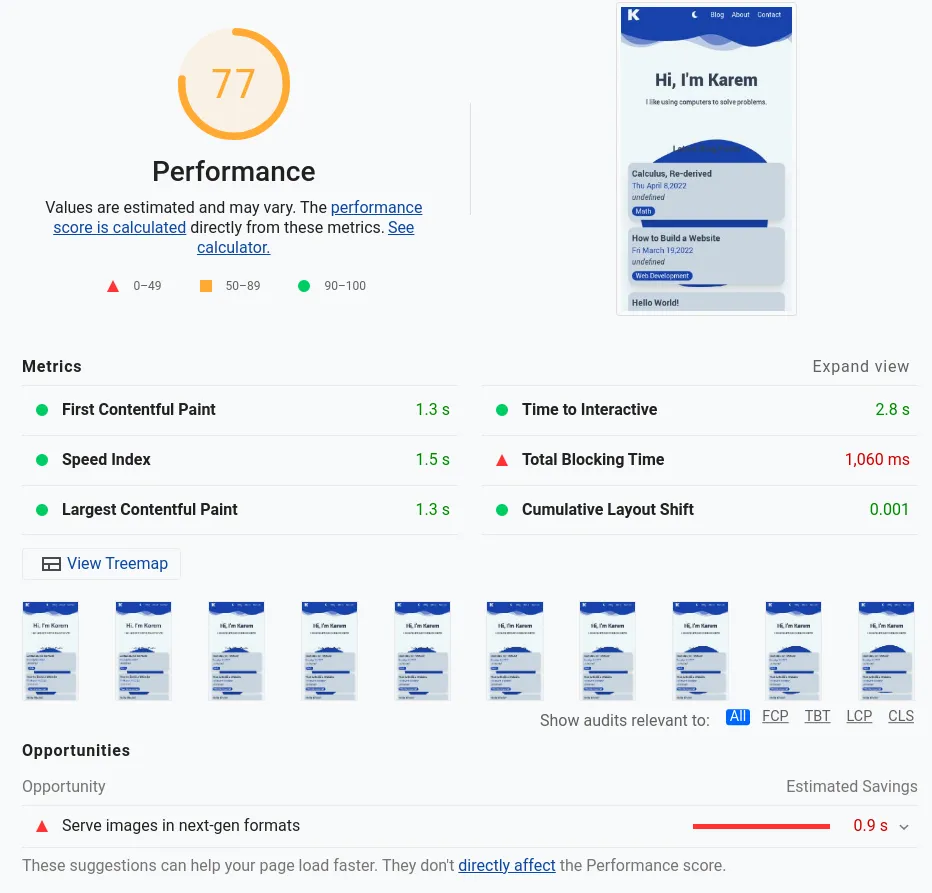932x893 pixels.
Task: Open the directly affect link
Action: [507, 865]
